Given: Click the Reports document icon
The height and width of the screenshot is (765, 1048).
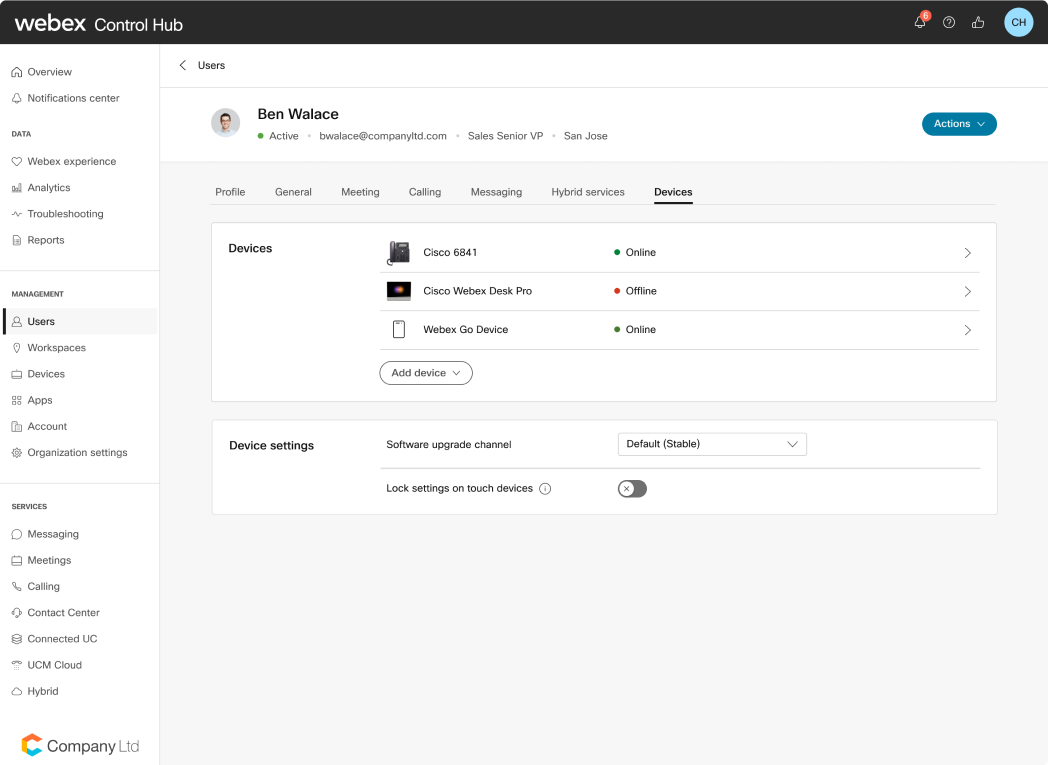Looking at the screenshot, I should coord(17,240).
